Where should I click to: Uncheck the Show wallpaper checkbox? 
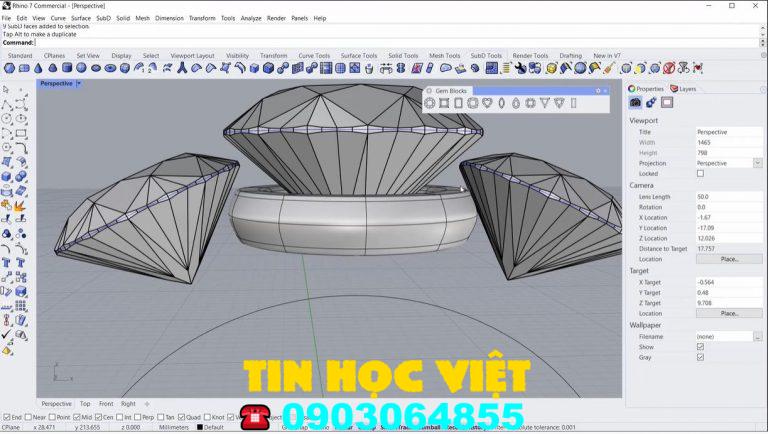pos(700,347)
